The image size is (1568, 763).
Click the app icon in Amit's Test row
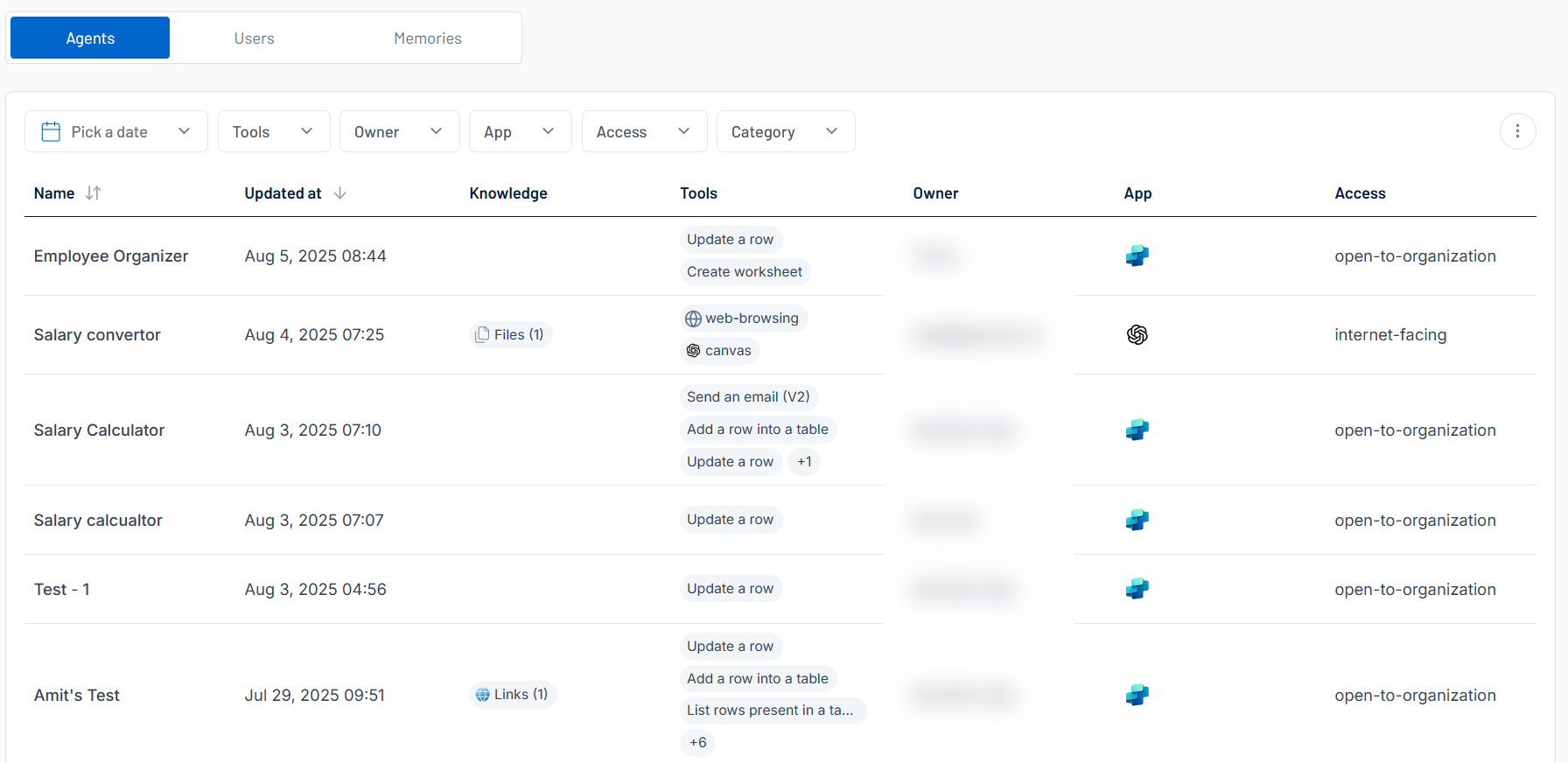click(x=1137, y=696)
